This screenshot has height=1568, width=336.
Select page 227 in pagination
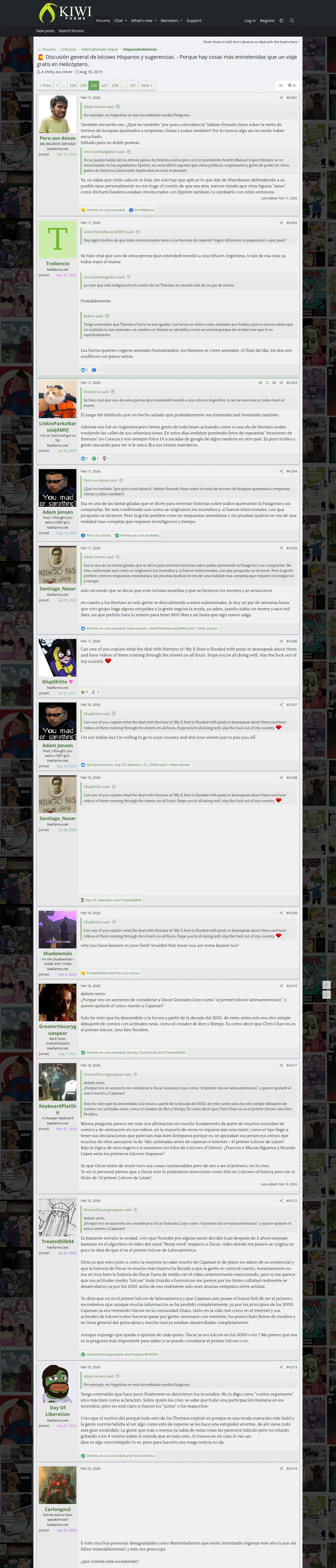point(104,85)
